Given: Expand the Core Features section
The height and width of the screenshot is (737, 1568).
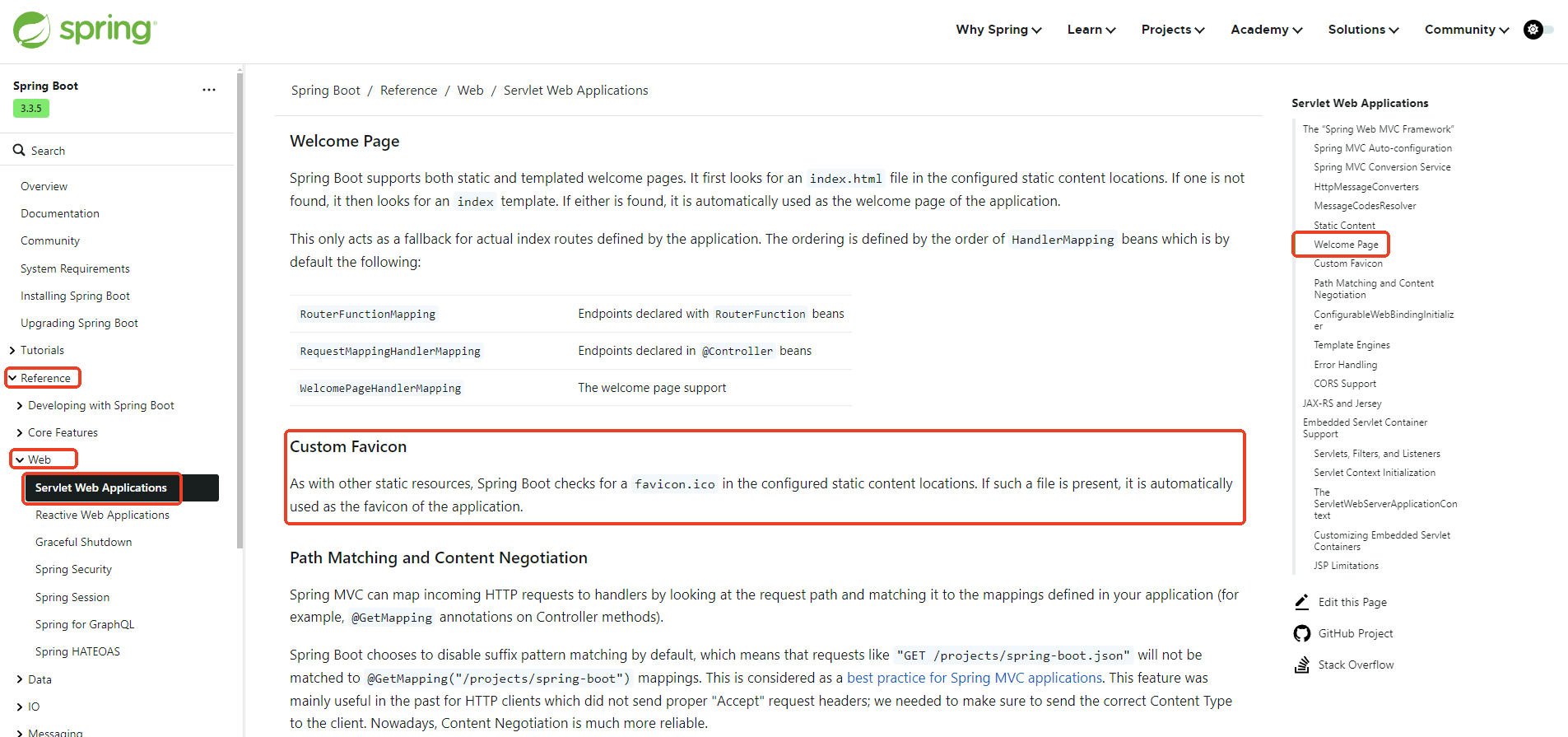Looking at the screenshot, I should point(20,432).
